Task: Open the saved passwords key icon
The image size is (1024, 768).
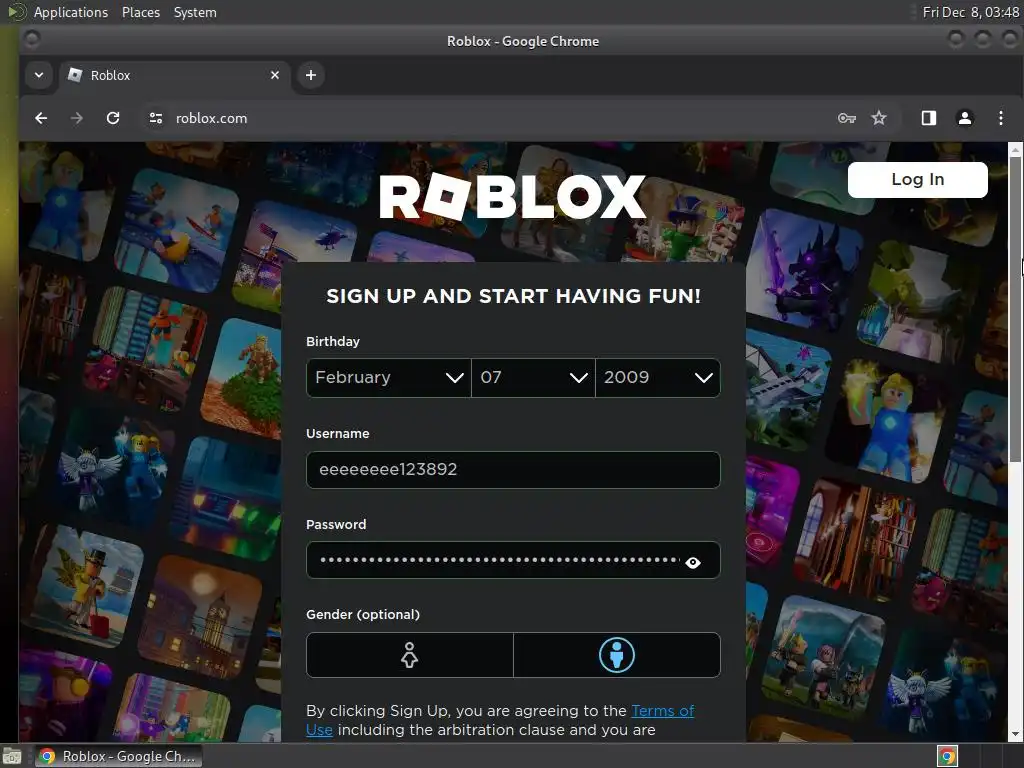Action: click(x=846, y=118)
